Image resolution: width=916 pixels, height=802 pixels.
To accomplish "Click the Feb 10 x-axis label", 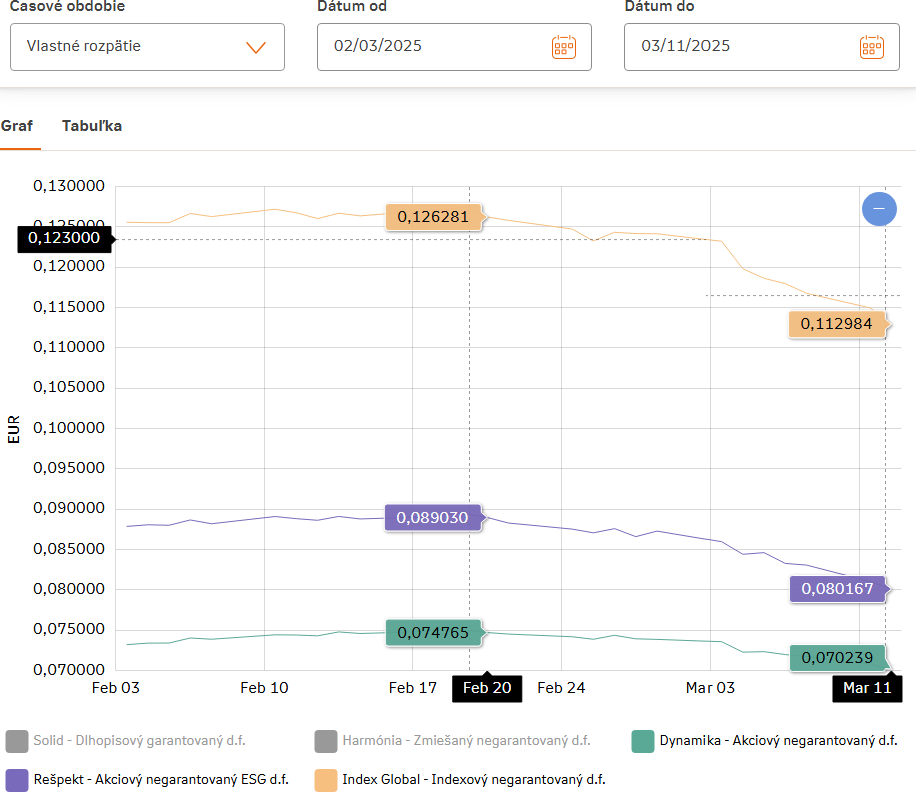I will click(264, 688).
